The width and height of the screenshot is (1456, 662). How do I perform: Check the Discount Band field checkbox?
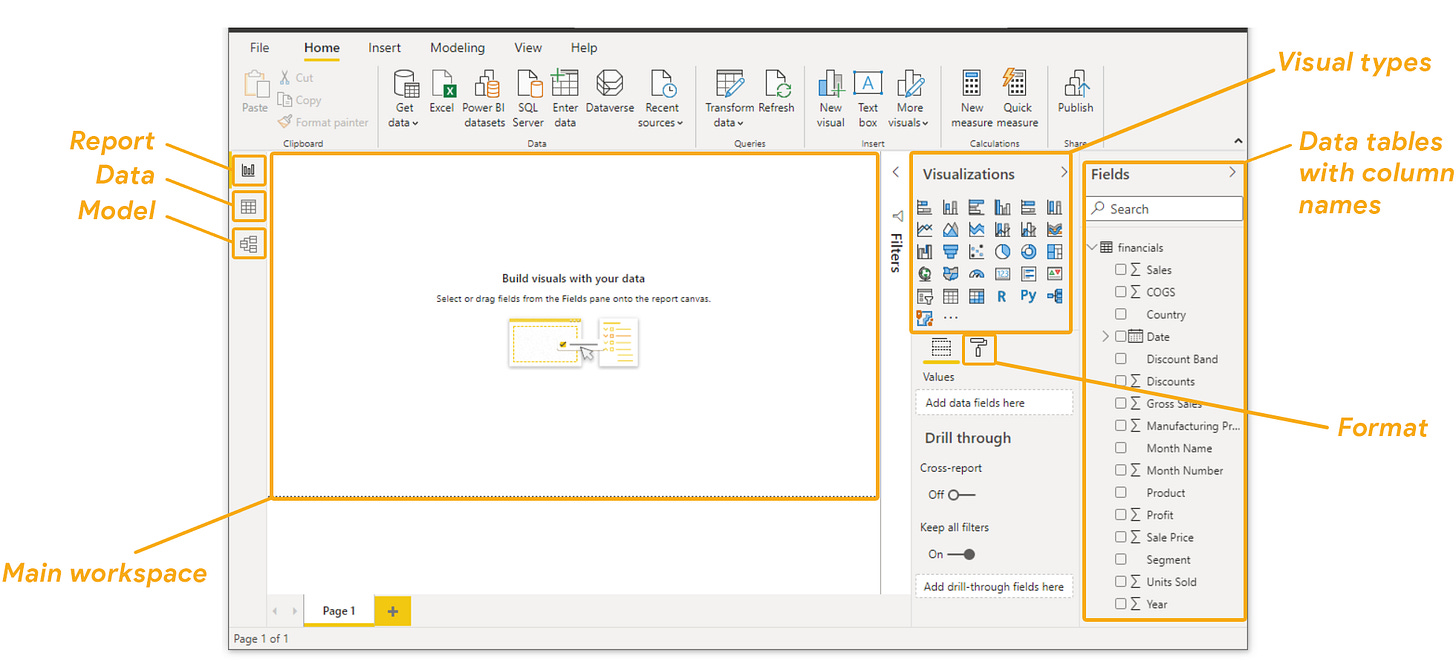pos(1121,359)
